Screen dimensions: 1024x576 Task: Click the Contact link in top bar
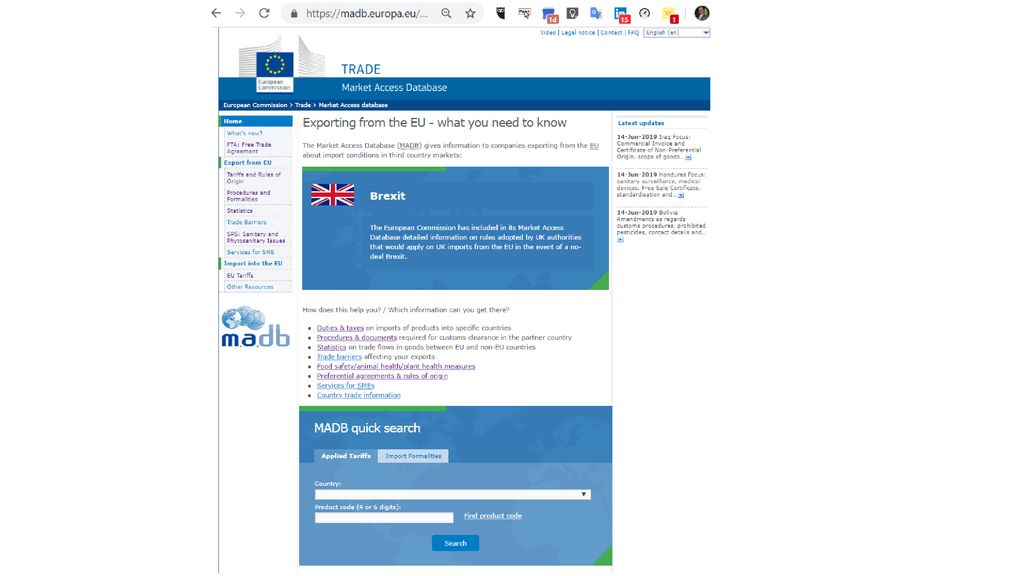[611, 33]
